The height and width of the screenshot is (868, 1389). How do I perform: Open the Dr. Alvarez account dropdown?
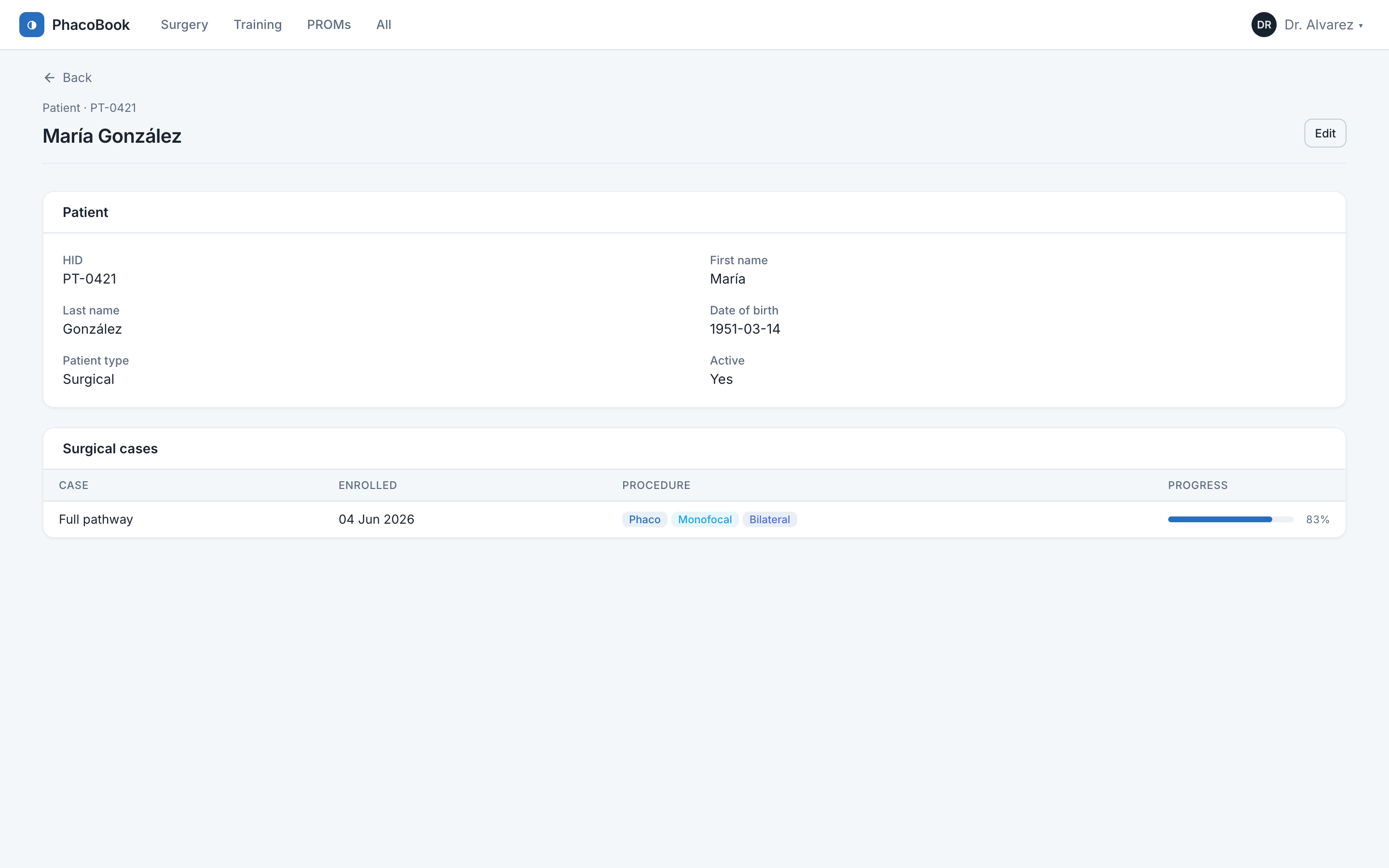(1307, 25)
